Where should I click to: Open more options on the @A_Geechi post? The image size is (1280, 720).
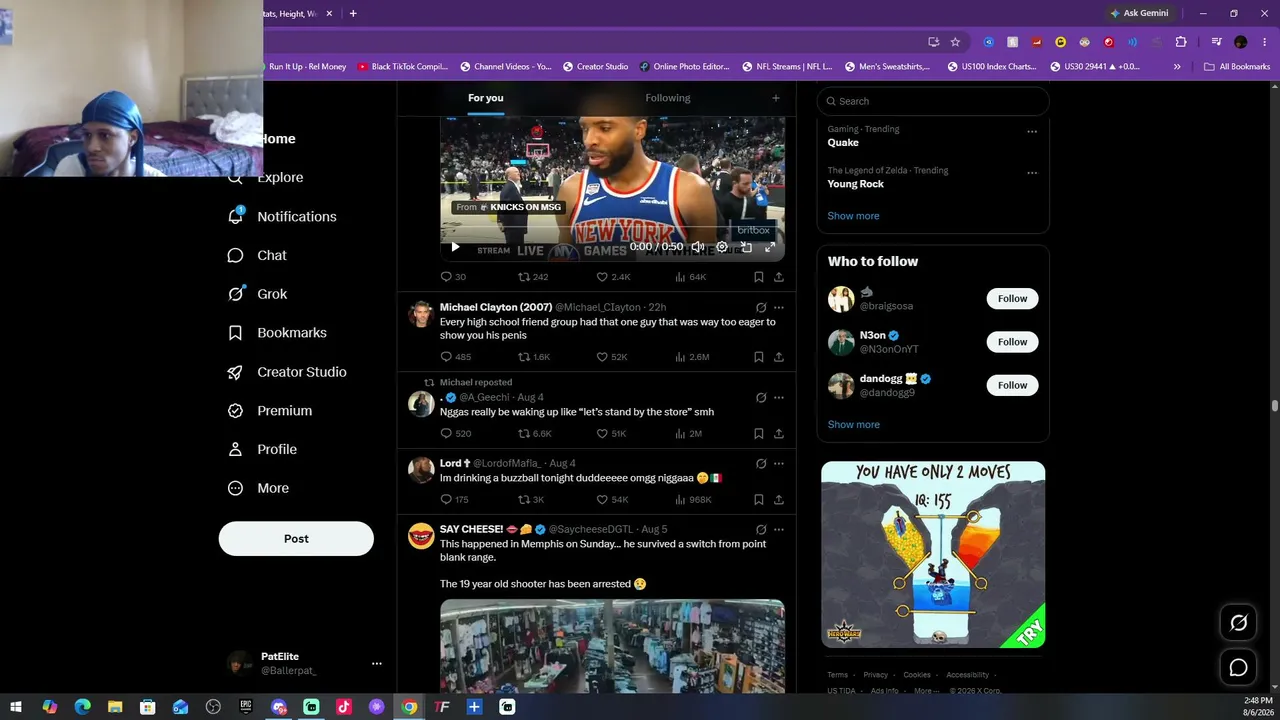tap(779, 398)
